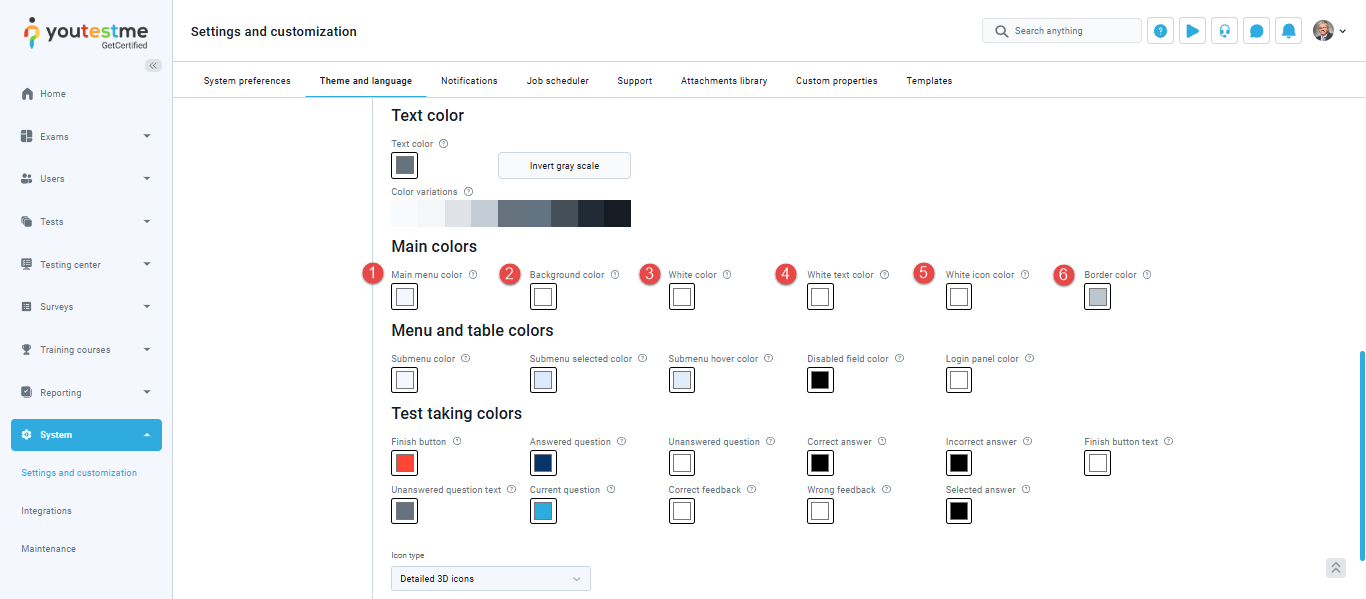Click the scroll-to-top double arrow icon

(1335, 568)
